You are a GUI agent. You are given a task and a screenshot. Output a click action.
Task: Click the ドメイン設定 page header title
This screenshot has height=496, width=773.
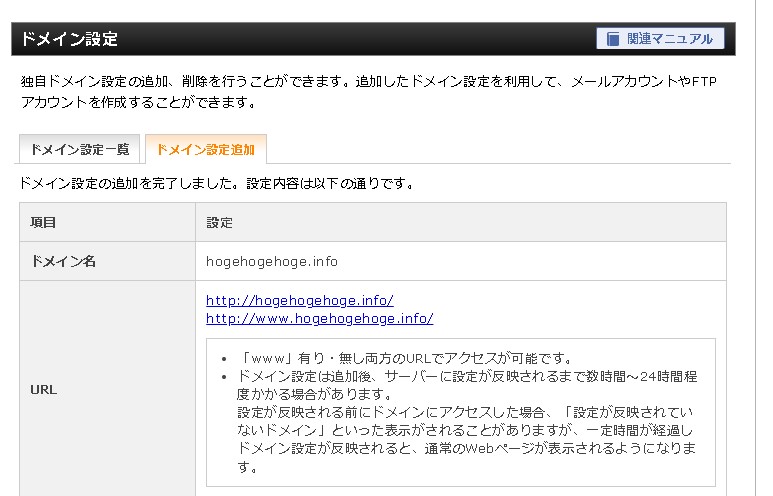coord(70,39)
